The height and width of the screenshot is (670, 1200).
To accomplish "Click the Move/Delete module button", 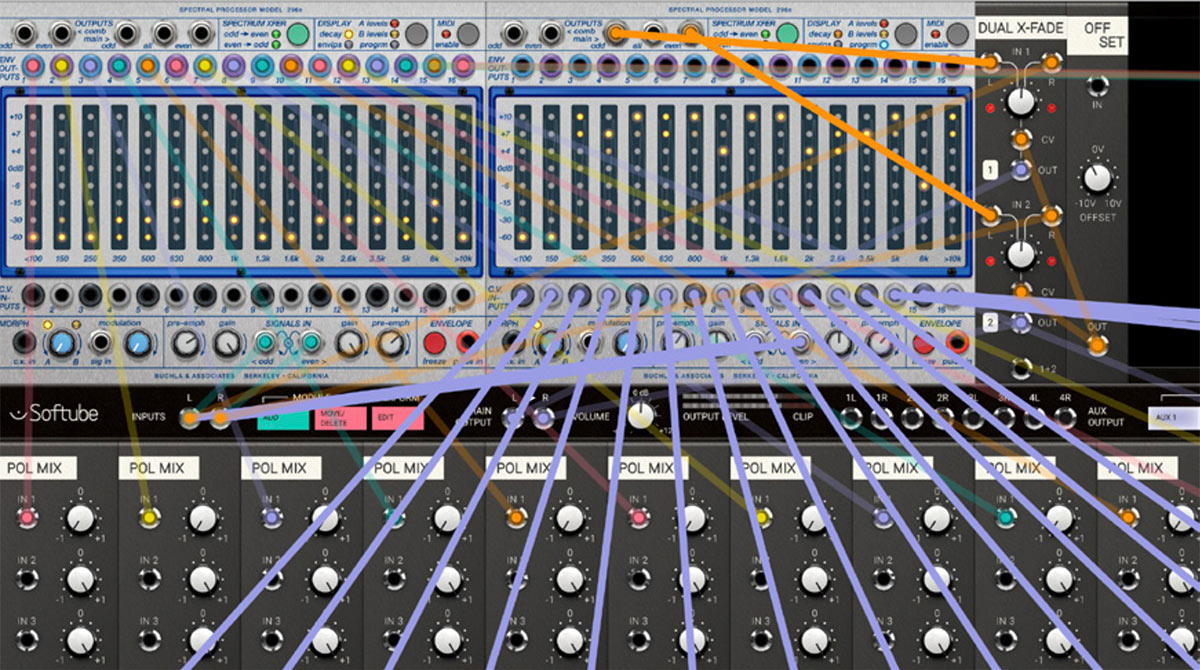I will click(340, 418).
